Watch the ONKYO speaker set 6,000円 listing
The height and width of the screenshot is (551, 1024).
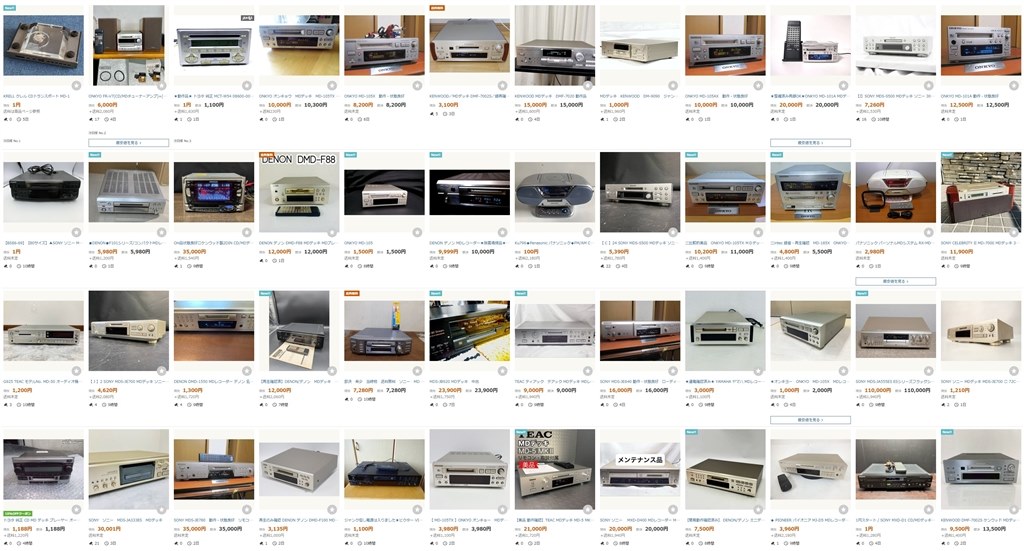pos(161,86)
